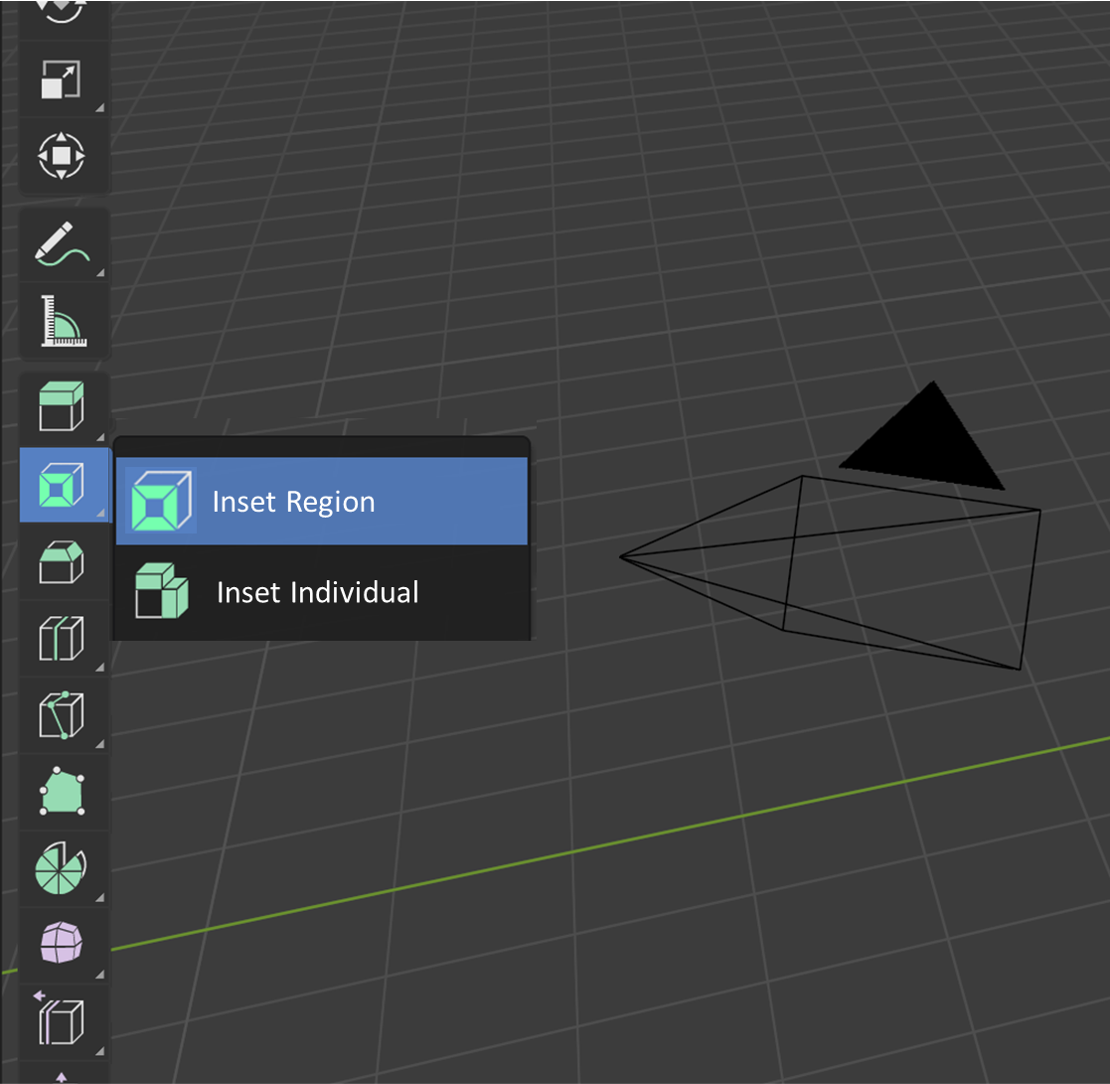1110x1084 pixels.
Task: Select the Transform tool
Action: [x=63, y=155]
